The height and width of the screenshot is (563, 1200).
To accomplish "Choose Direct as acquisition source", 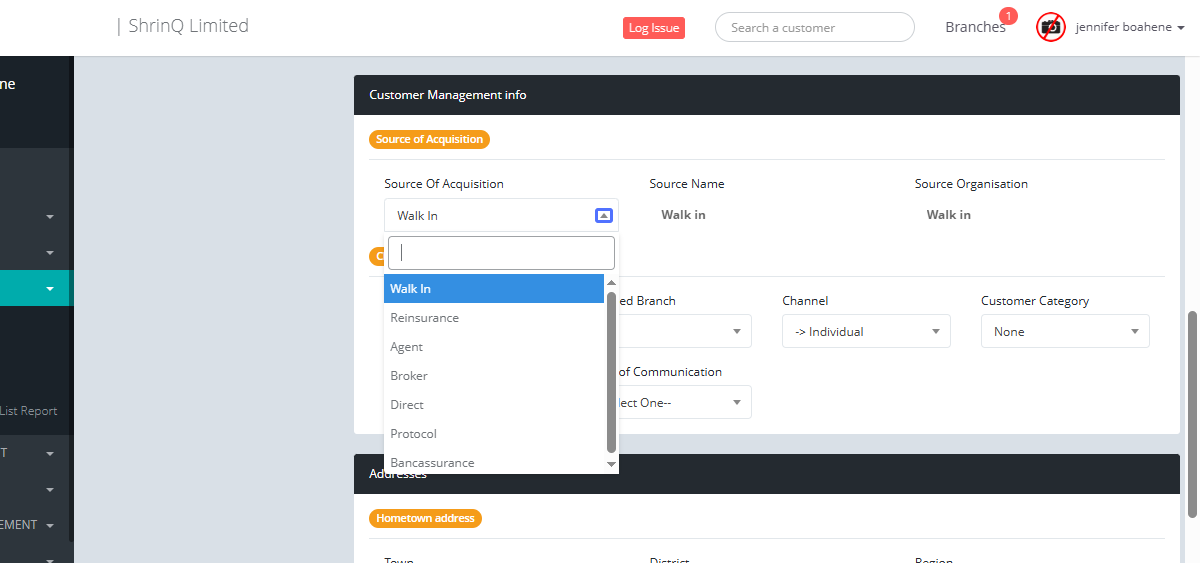I will point(407,405).
